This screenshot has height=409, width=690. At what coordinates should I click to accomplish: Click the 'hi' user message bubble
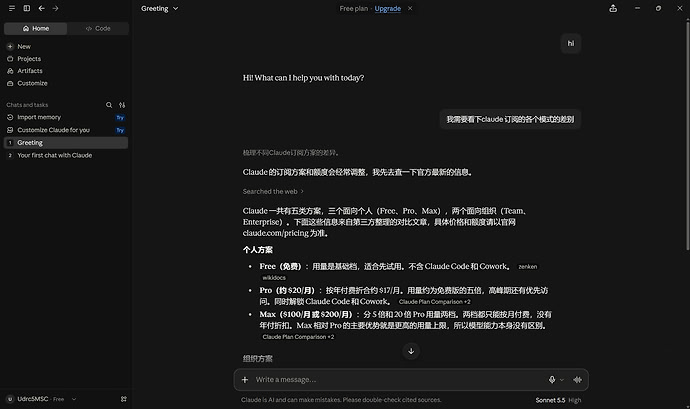571,43
